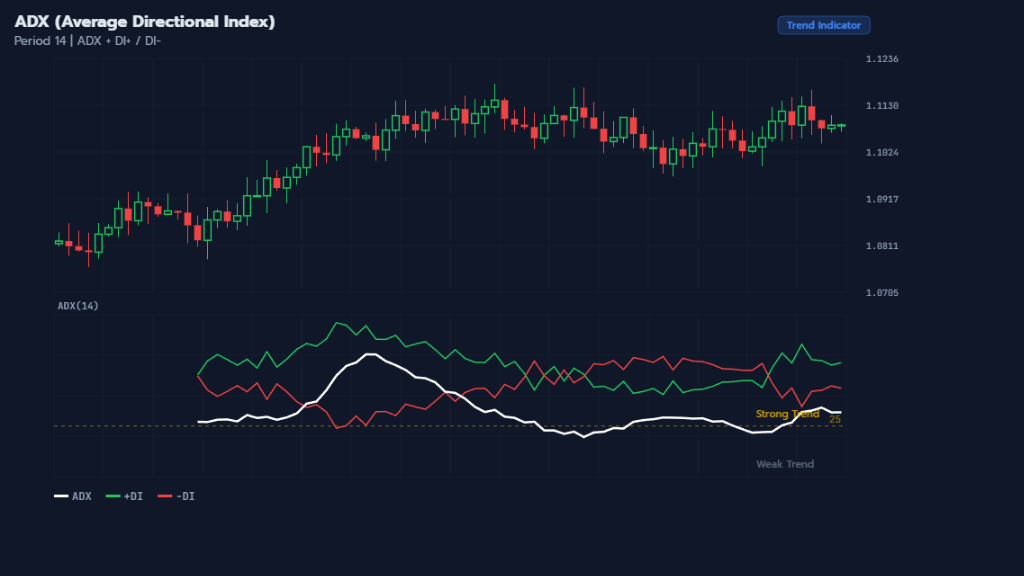
Task: Click the +DI green line at its peak
Action: (x=338, y=322)
